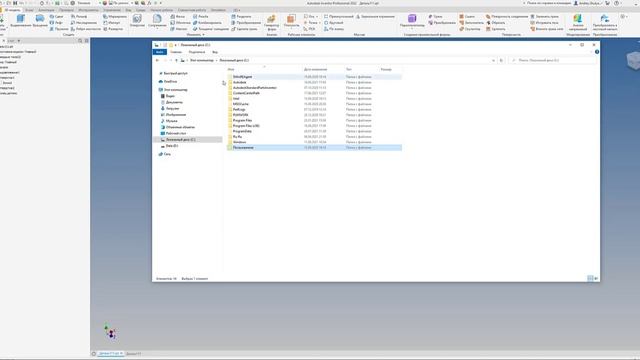Switch Explorer to large icons view

(x=596, y=278)
